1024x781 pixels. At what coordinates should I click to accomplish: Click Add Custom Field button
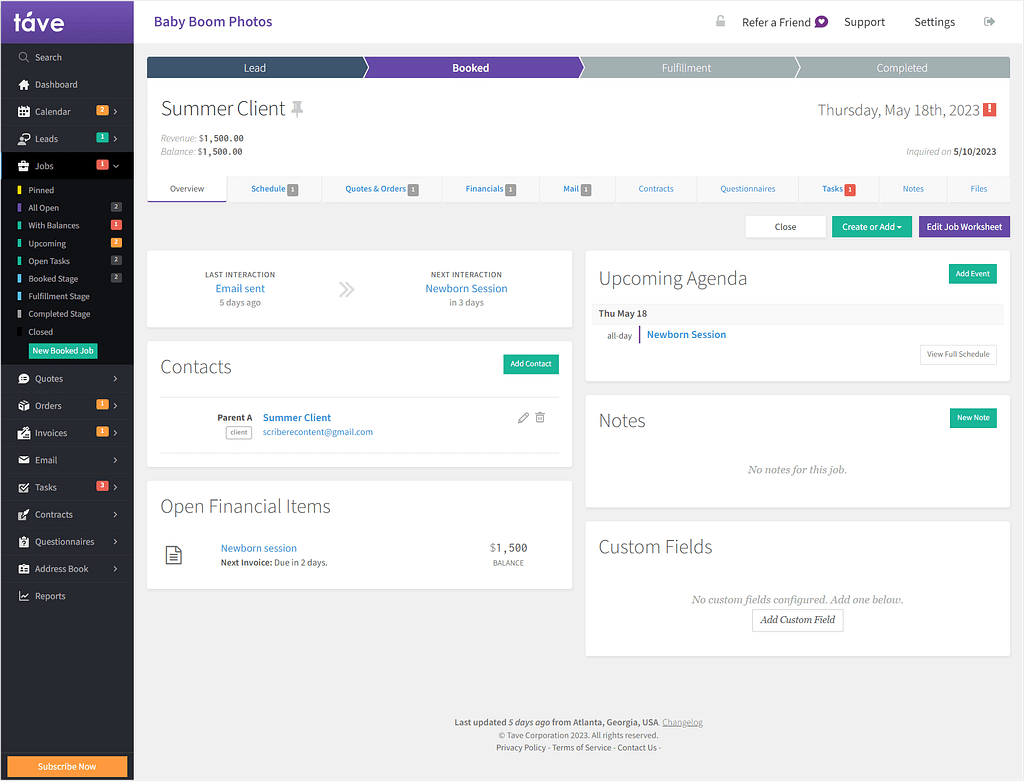pos(797,620)
